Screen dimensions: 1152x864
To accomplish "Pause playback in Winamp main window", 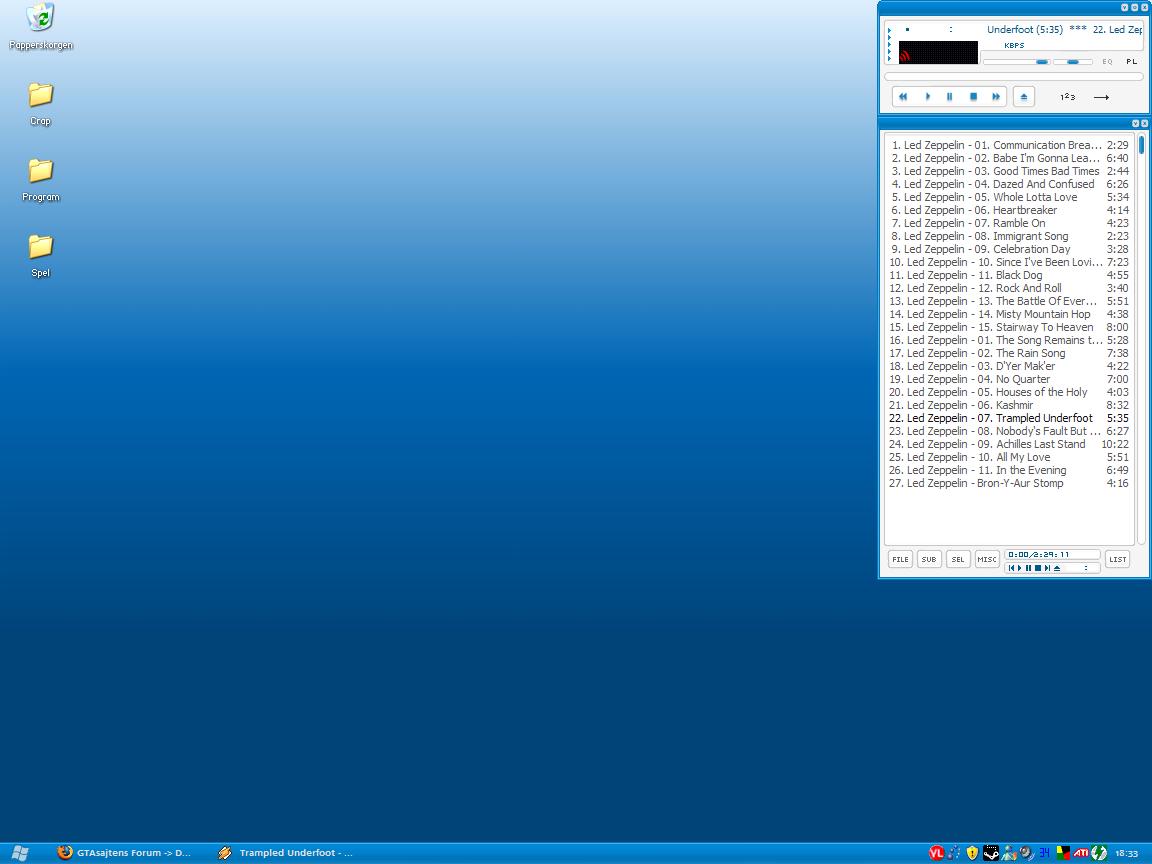I will [x=949, y=96].
